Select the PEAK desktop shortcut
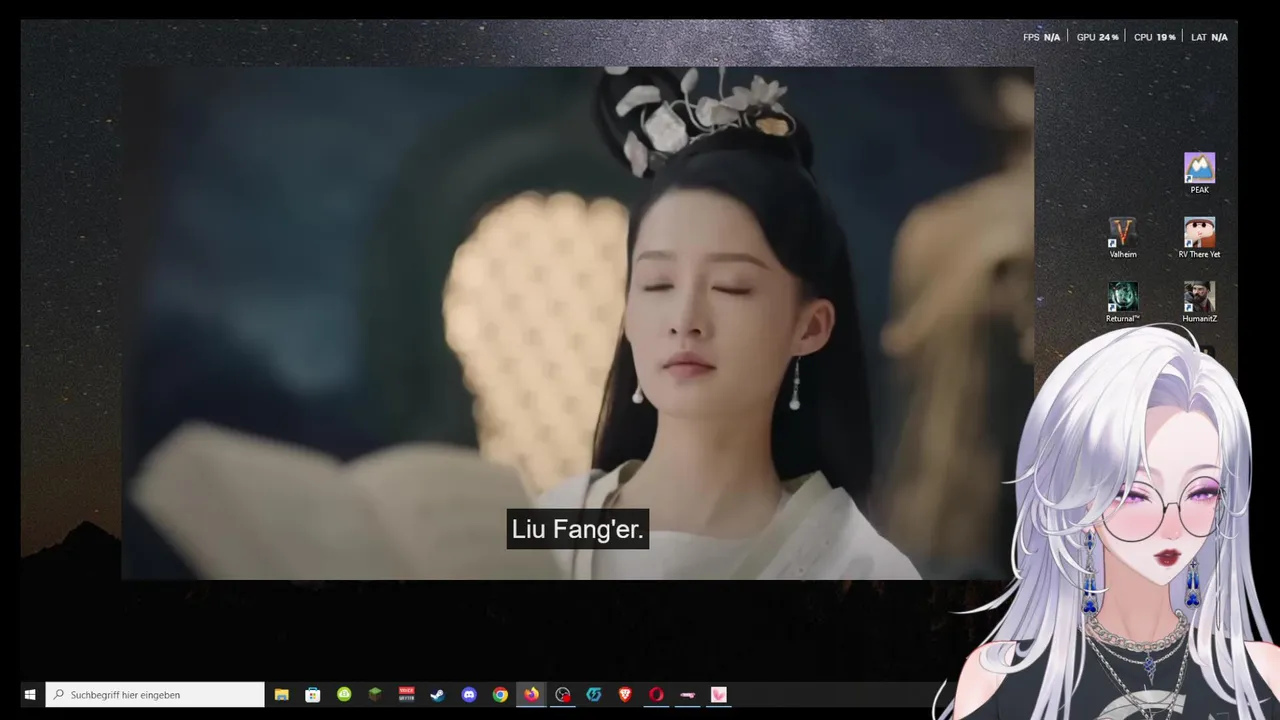Viewport: 1280px width, 720px height. (1199, 173)
